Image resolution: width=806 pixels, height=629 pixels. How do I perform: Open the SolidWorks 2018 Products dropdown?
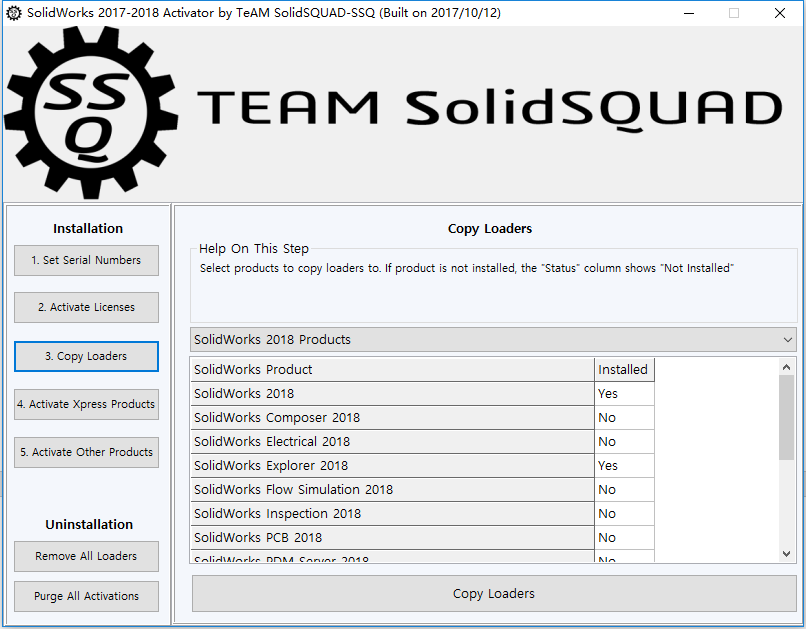click(493, 340)
